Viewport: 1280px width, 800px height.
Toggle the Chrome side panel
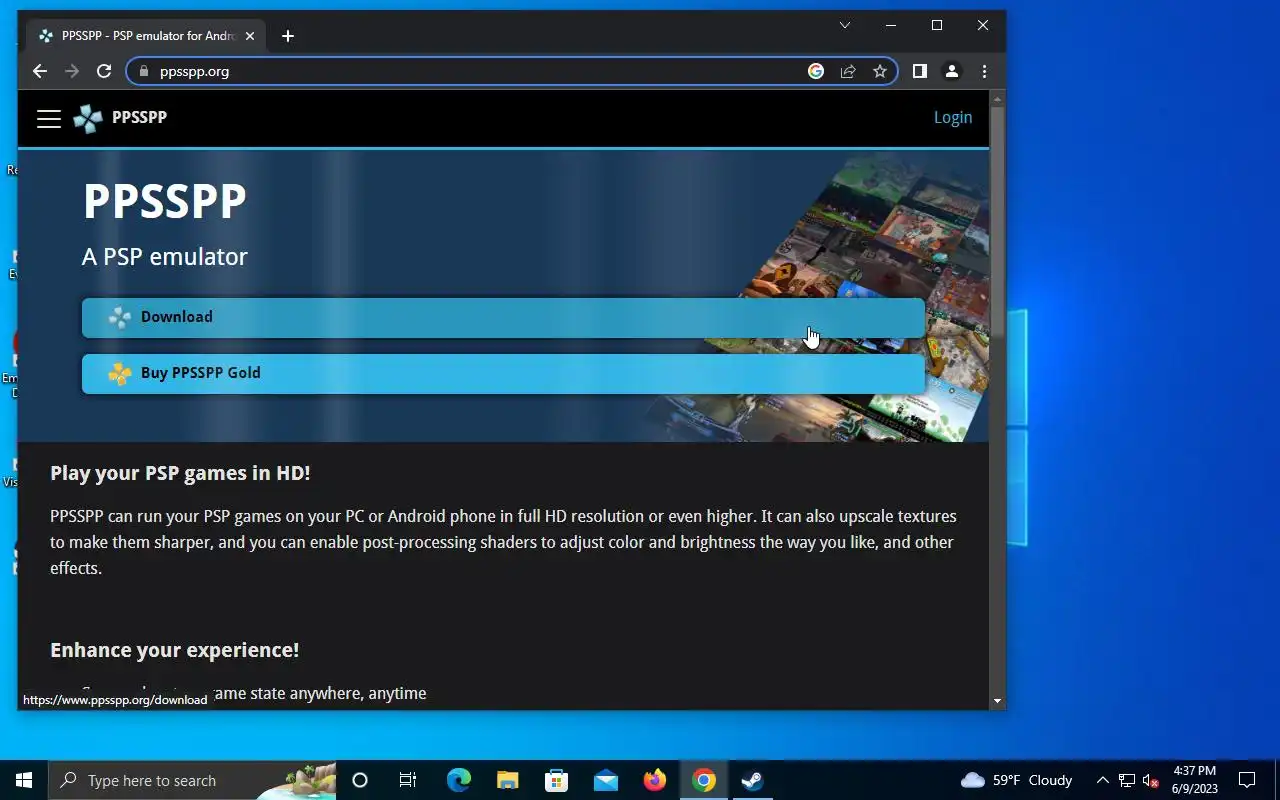[920, 71]
